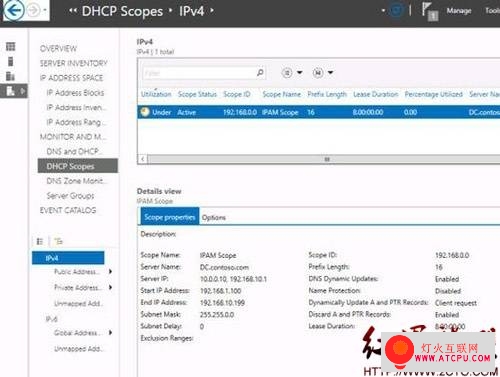Image resolution: width=500 pixels, height=377 pixels.
Task: Go back with the back arrow button
Action: pyautogui.click(x=14, y=10)
